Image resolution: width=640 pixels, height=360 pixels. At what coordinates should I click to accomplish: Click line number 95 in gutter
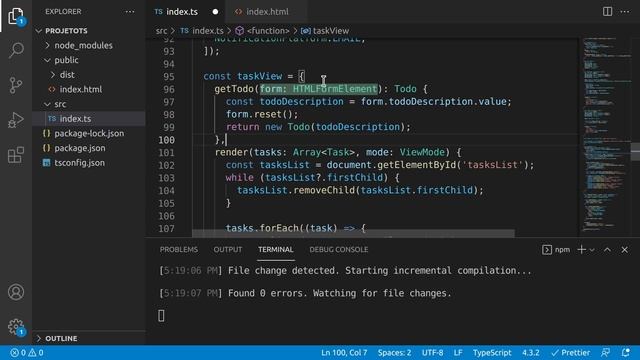[x=169, y=77]
